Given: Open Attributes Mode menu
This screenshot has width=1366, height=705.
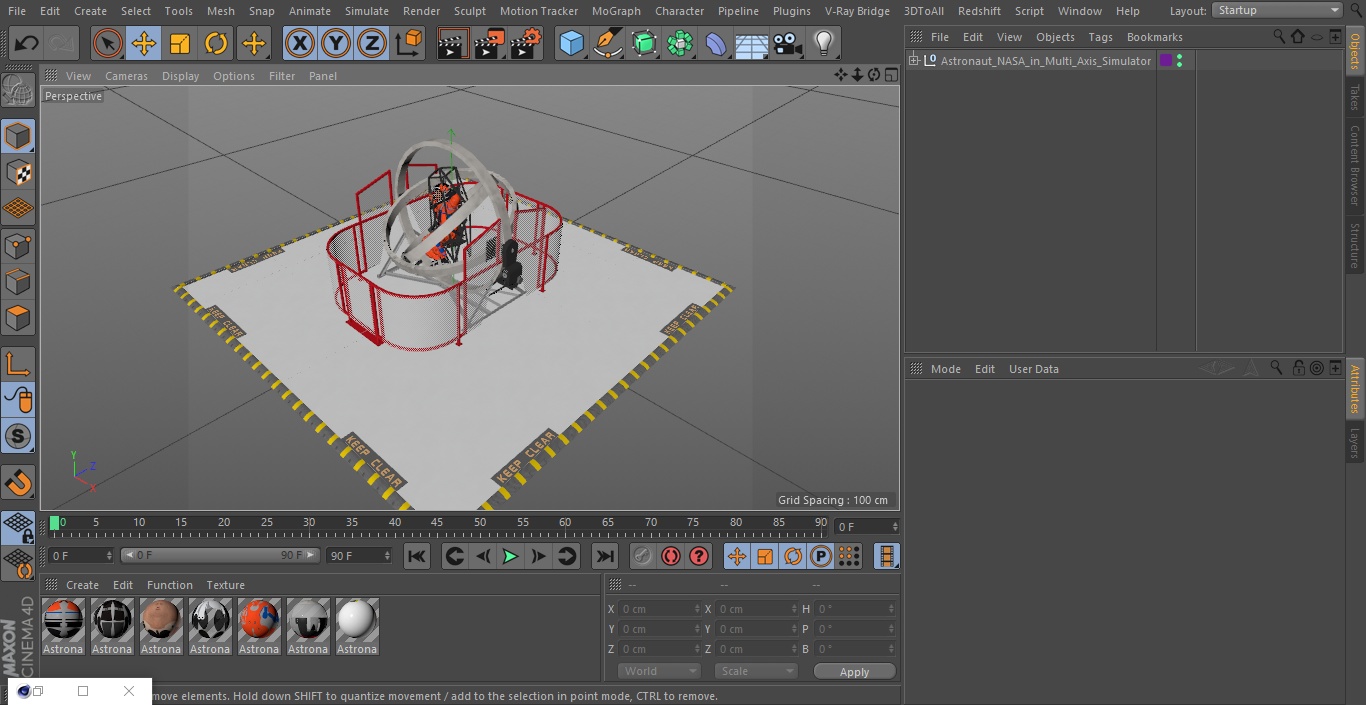Looking at the screenshot, I should pos(945,369).
